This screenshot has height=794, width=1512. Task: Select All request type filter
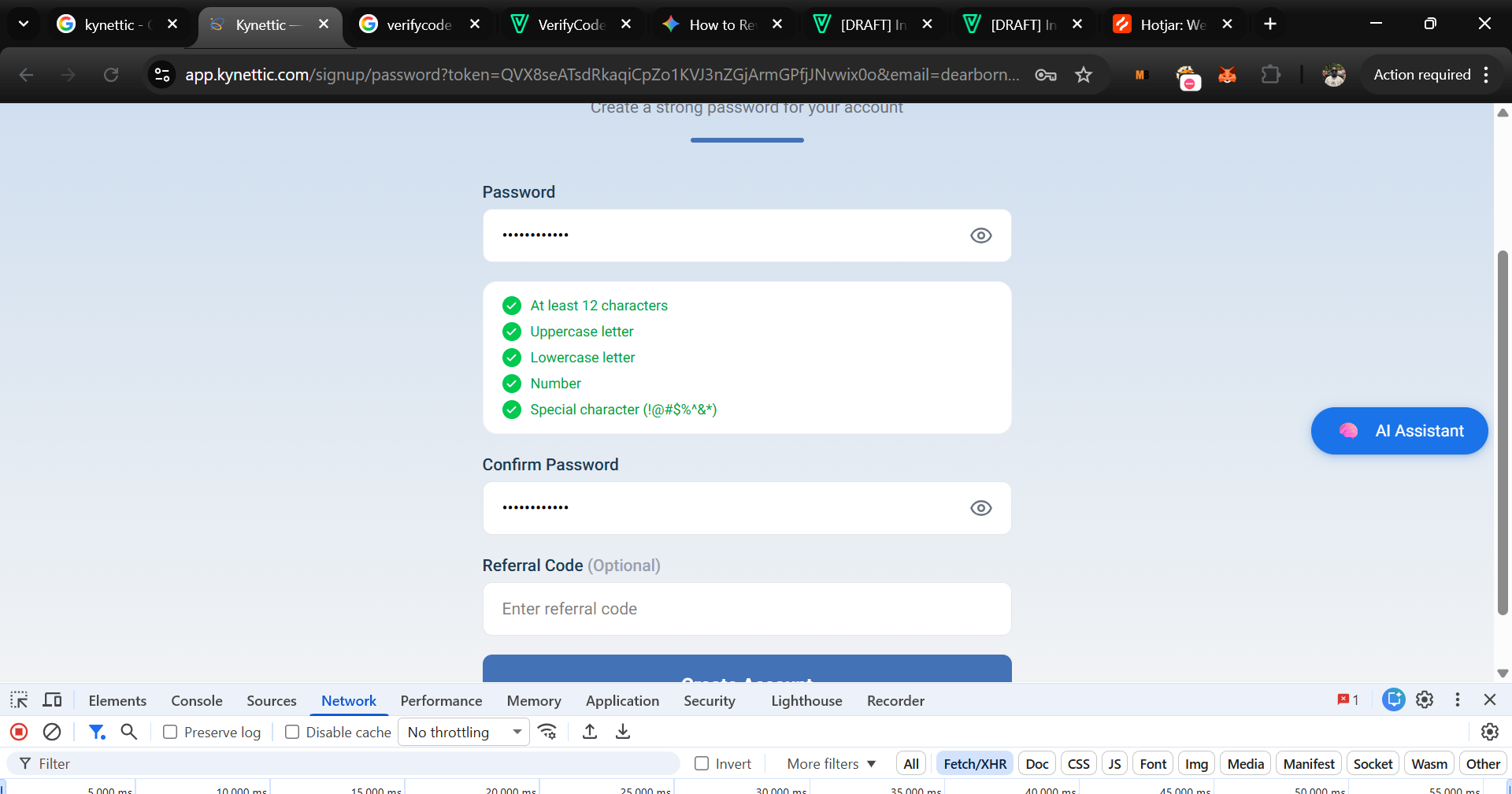(911, 763)
